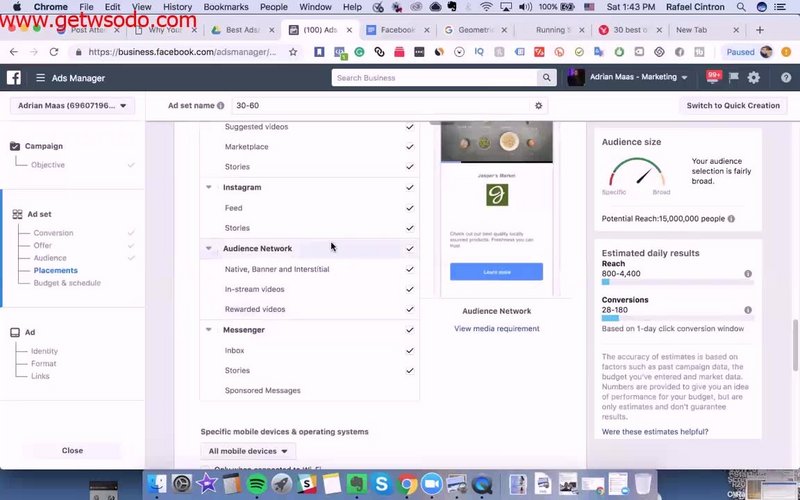This screenshot has width=800, height=500.
Task: Open Identity under Ad section
Action: coord(44,351)
